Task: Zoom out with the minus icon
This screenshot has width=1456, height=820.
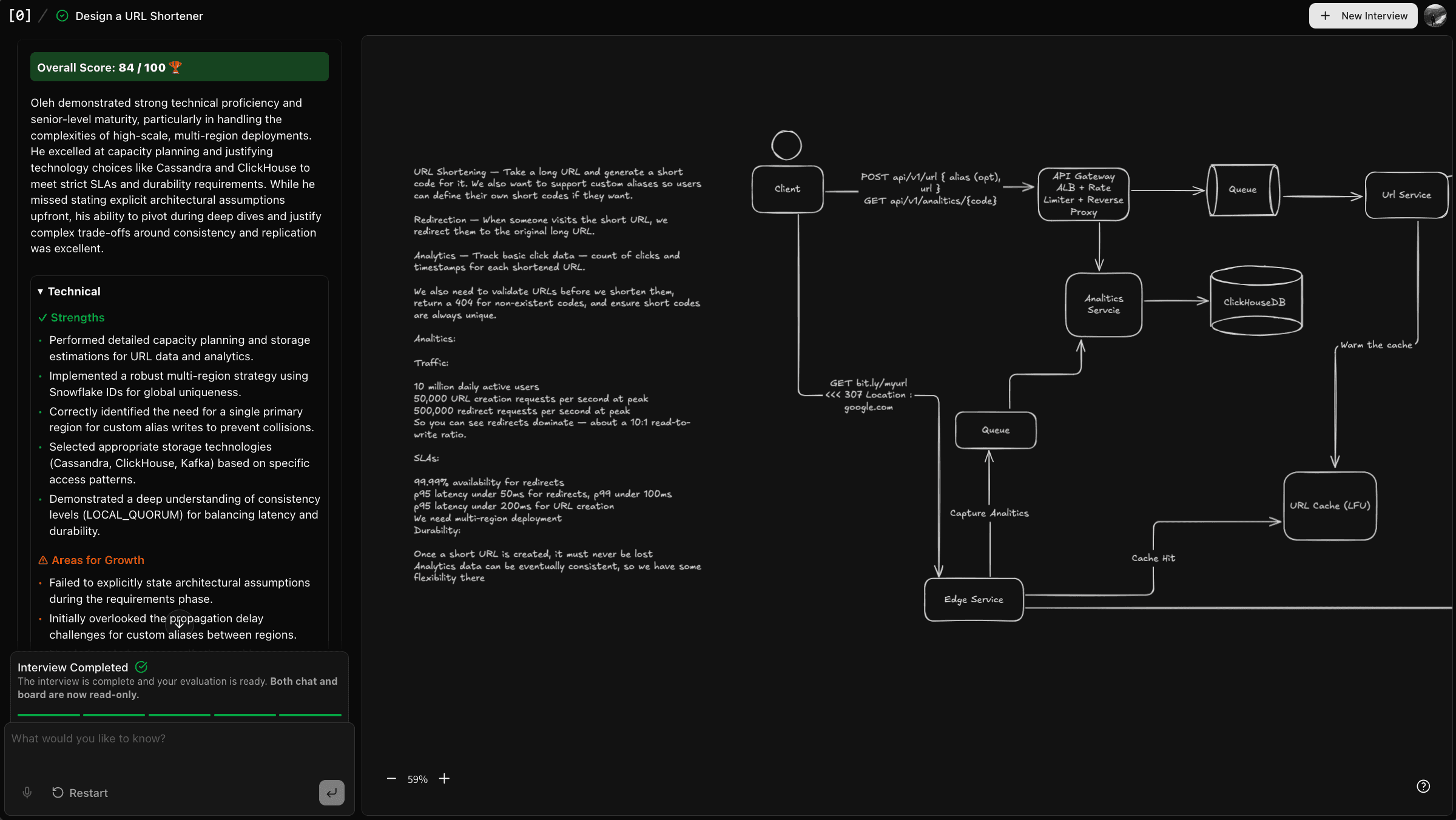Action: point(391,778)
